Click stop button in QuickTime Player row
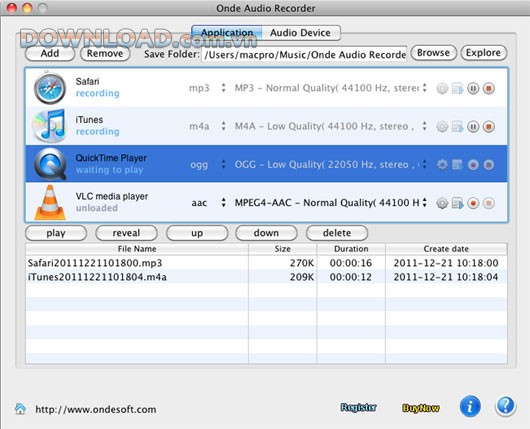The height and width of the screenshot is (429, 530). [489, 165]
